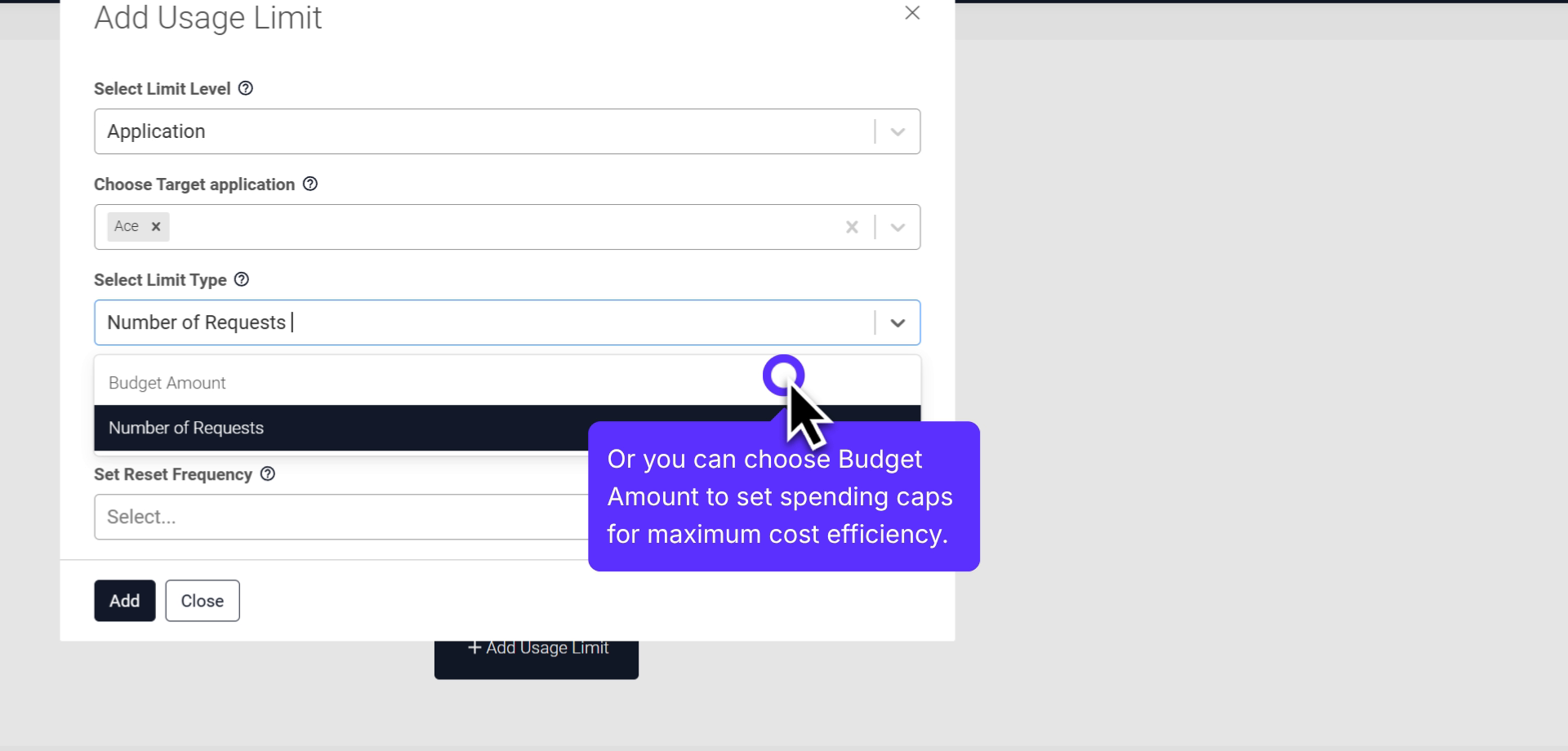Remove the Ace application tag
This screenshot has height=751, width=1568.
click(156, 226)
